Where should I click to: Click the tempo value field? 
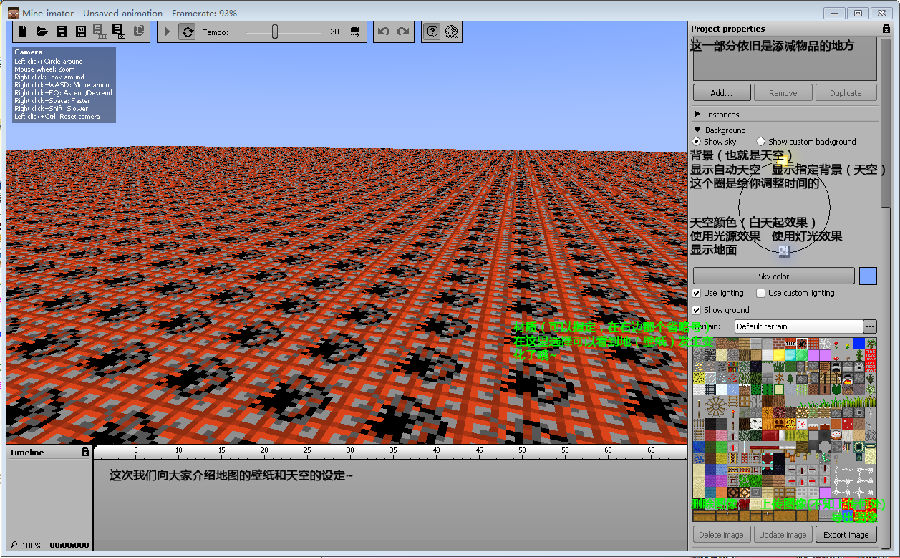coord(335,32)
